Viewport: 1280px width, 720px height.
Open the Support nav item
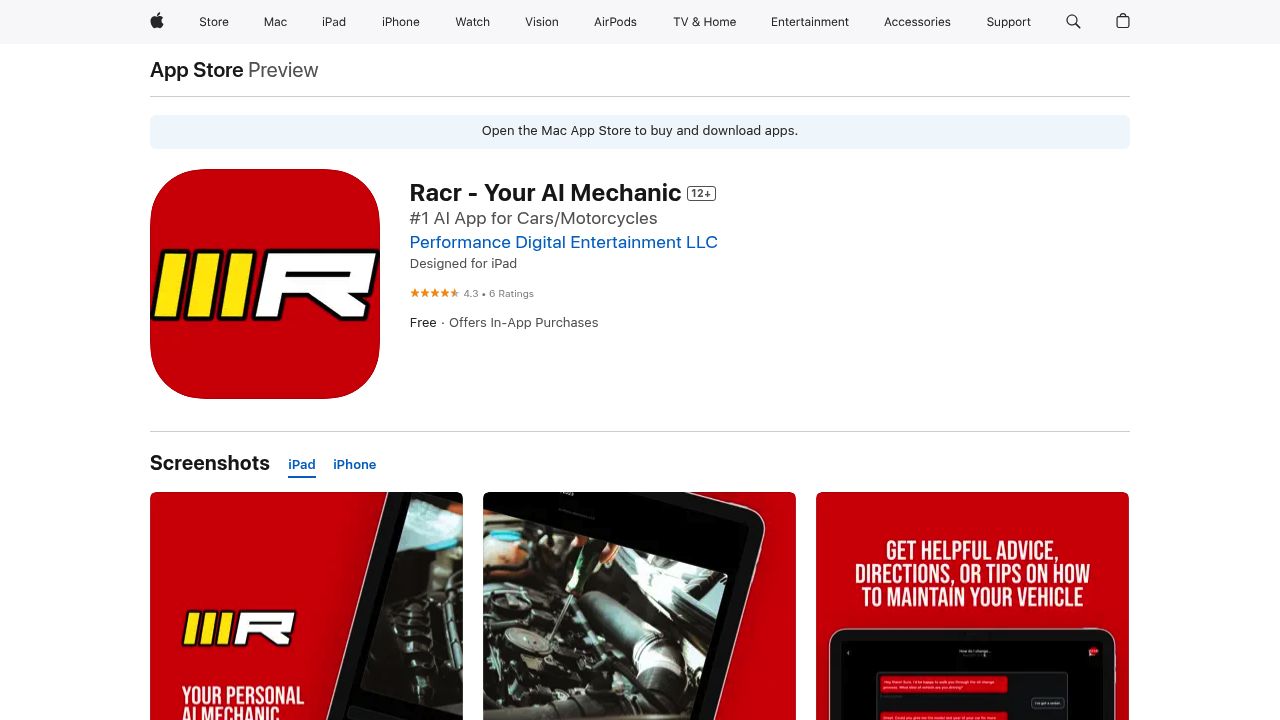click(x=1008, y=22)
